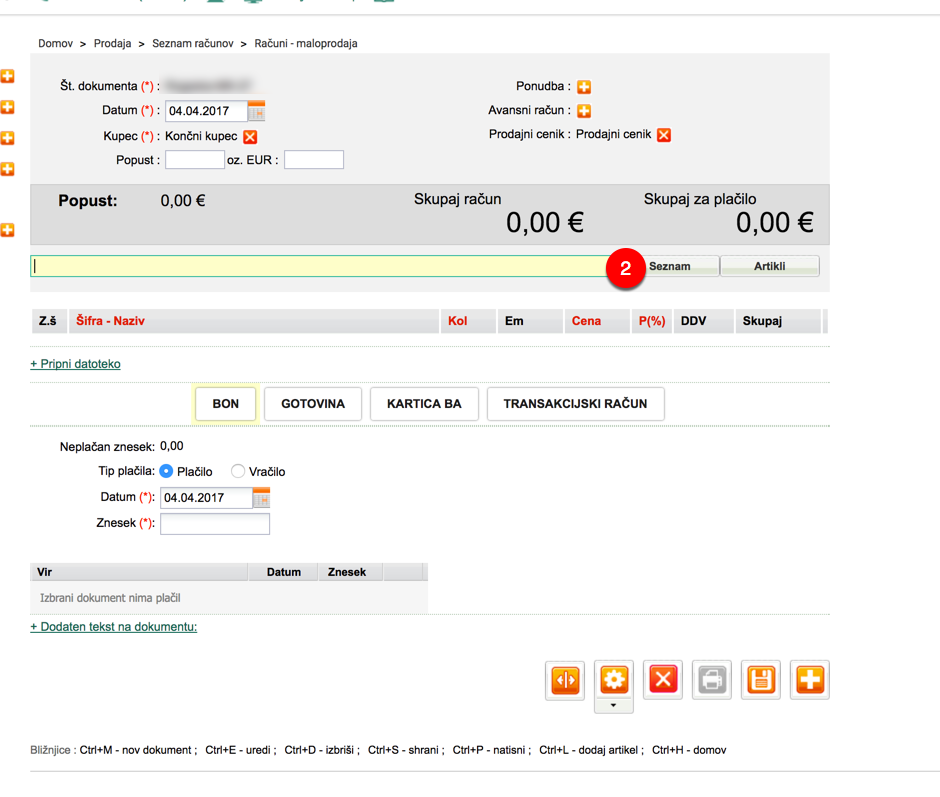Image resolution: width=940 pixels, height=797 pixels.
Task: Click the Datum column header in payments table
Action: point(284,572)
